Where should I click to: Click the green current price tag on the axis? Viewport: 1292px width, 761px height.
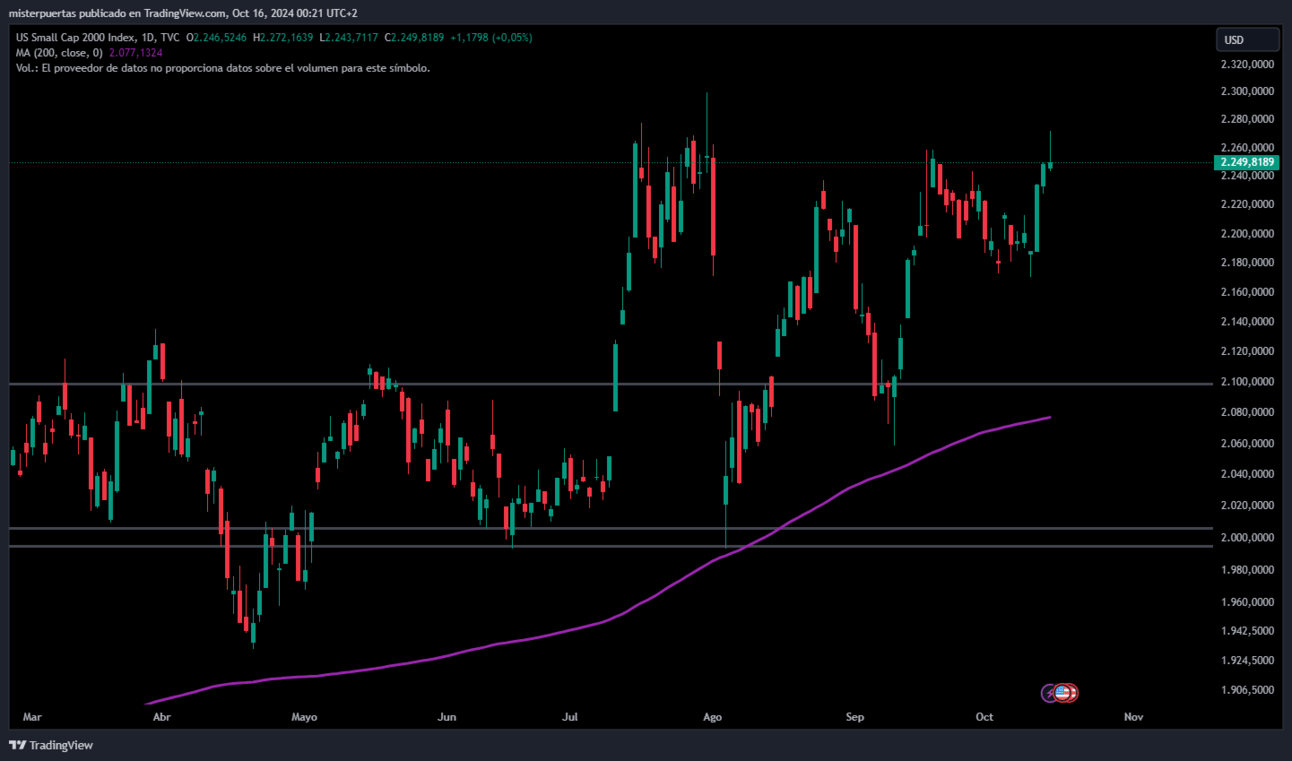[x=1247, y=162]
